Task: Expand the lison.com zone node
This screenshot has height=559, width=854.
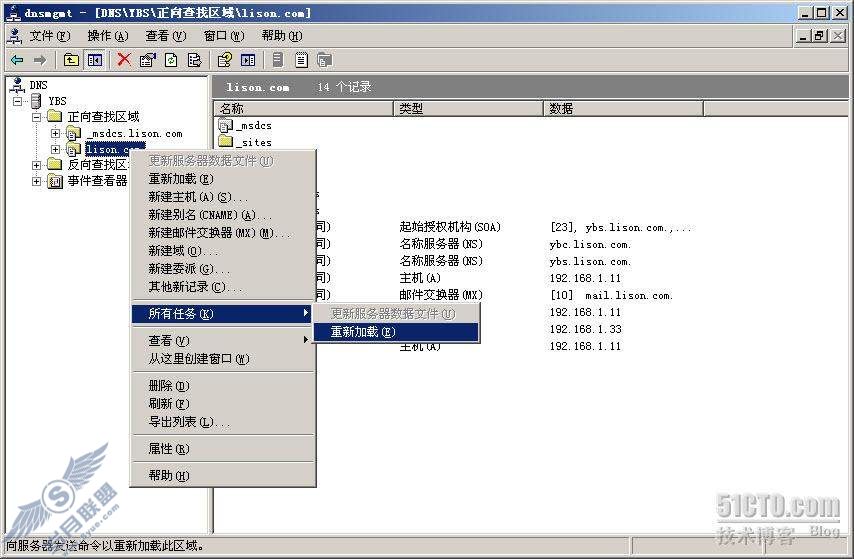Action: pyautogui.click(x=55, y=149)
